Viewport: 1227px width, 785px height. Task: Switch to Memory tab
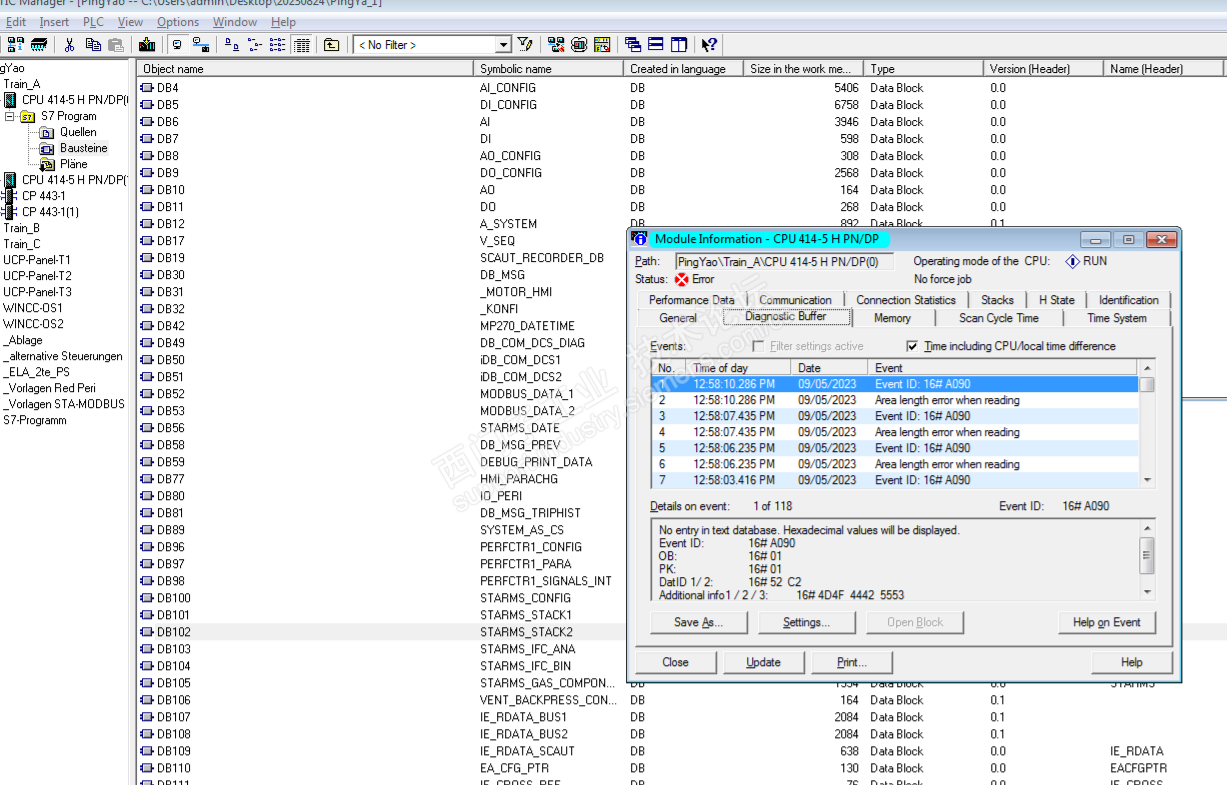point(892,318)
